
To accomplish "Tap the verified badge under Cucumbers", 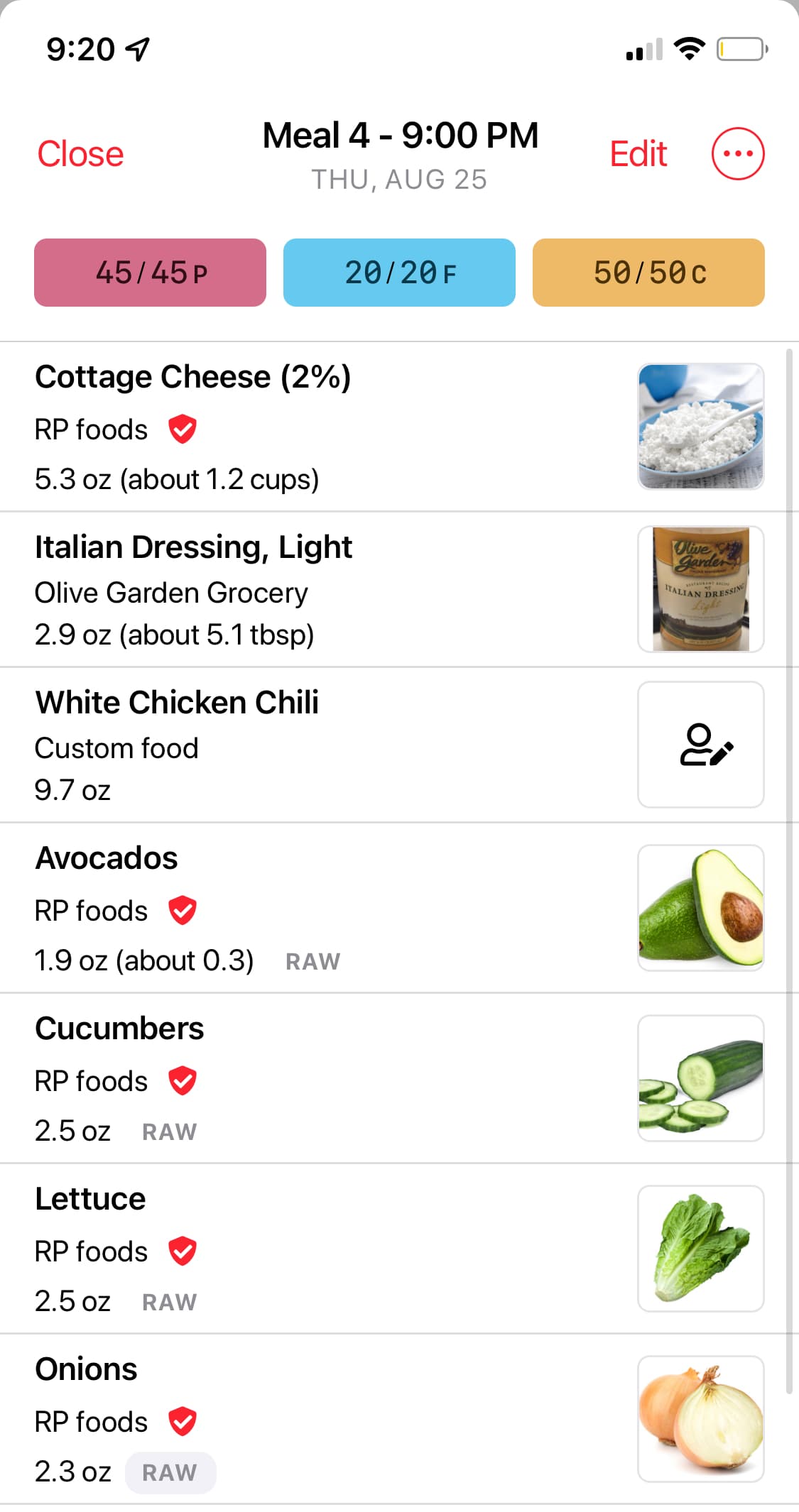I will [x=183, y=1081].
